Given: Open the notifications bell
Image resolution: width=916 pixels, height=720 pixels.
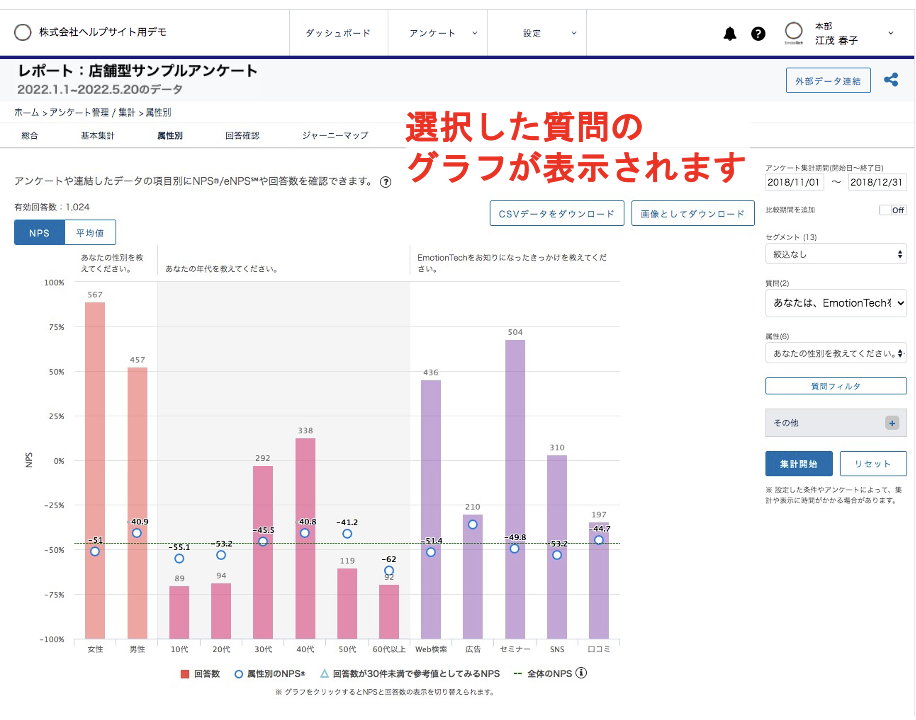Looking at the screenshot, I should [x=730, y=34].
